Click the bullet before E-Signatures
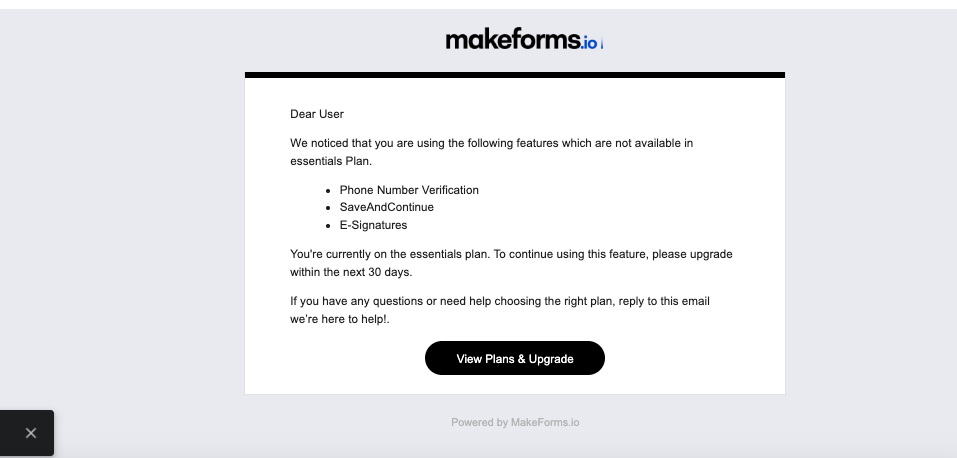The height and width of the screenshot is (458, 957). (328, 226)
